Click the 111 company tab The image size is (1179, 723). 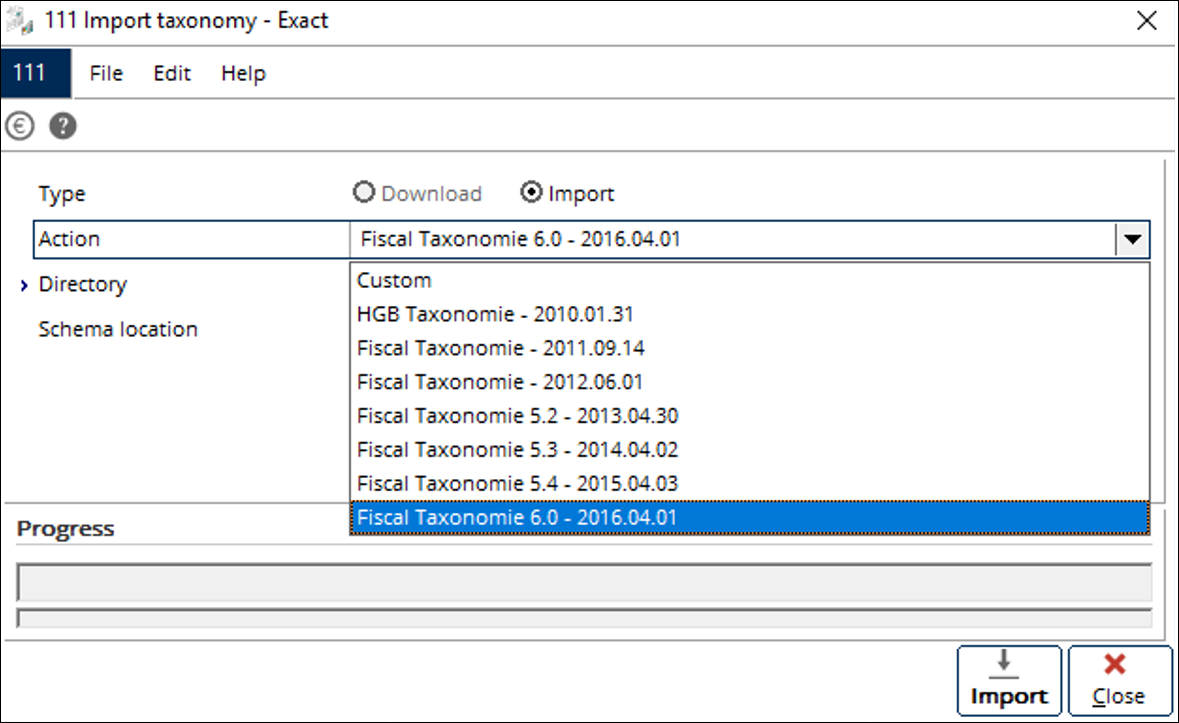point(35,73)
